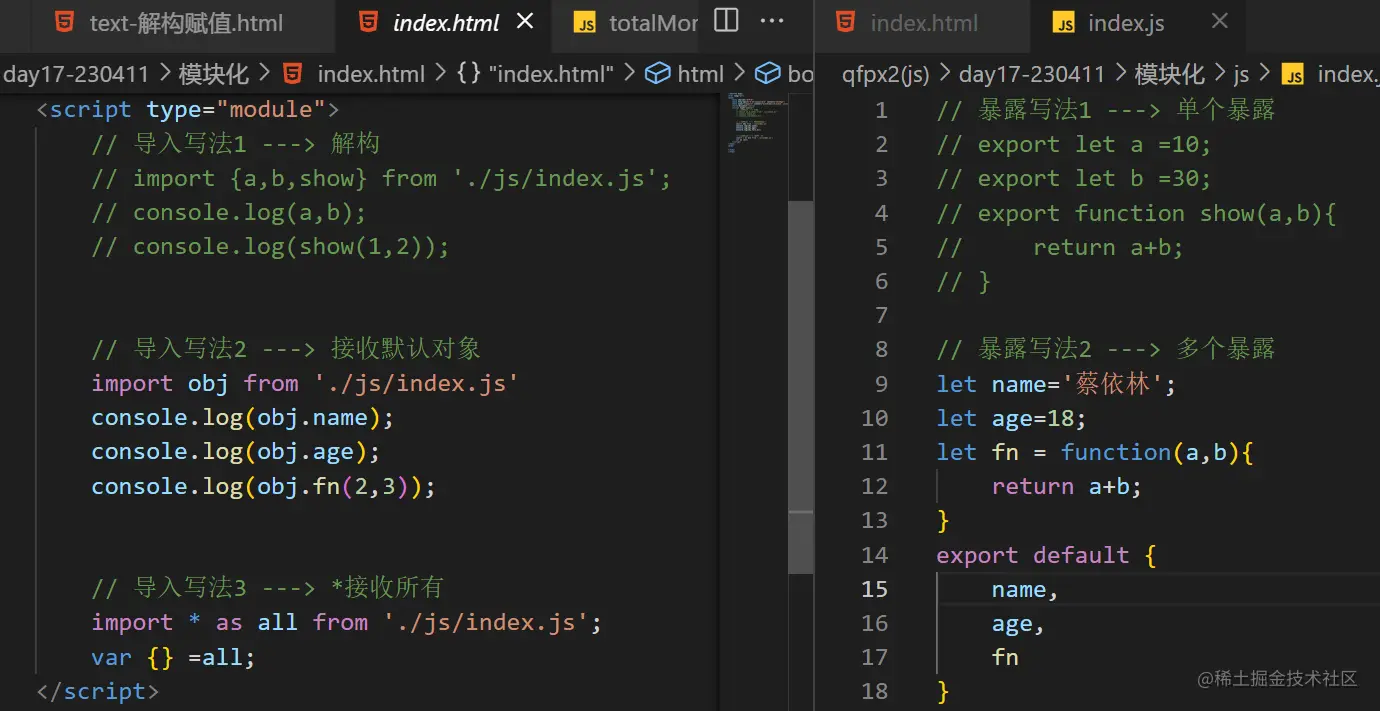Open the js folder breadcrumb dropdown
The height and width of the screenshot is (711, 1380).
(1239, 73)
